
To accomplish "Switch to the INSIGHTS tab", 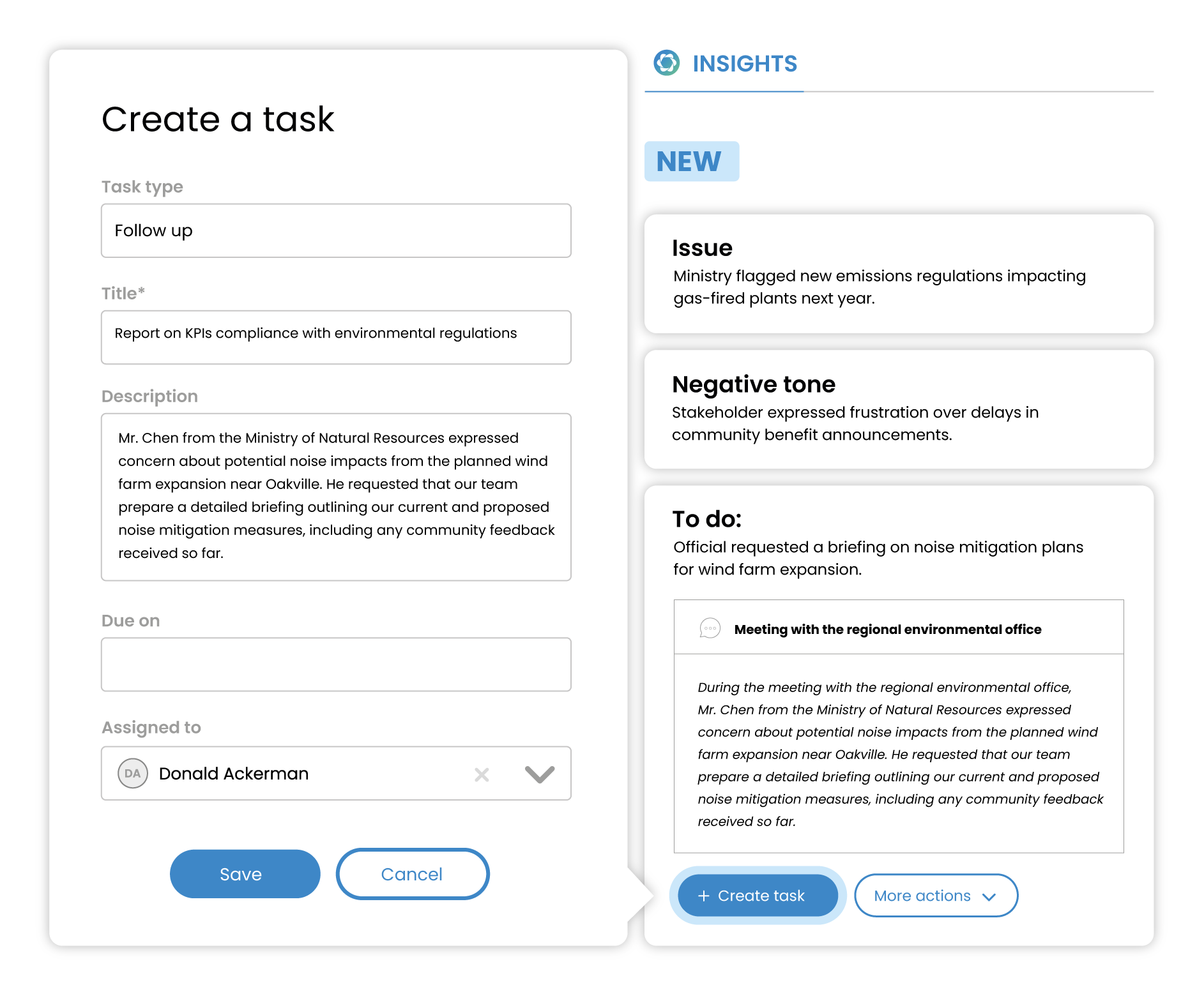I will coord(744,64).
